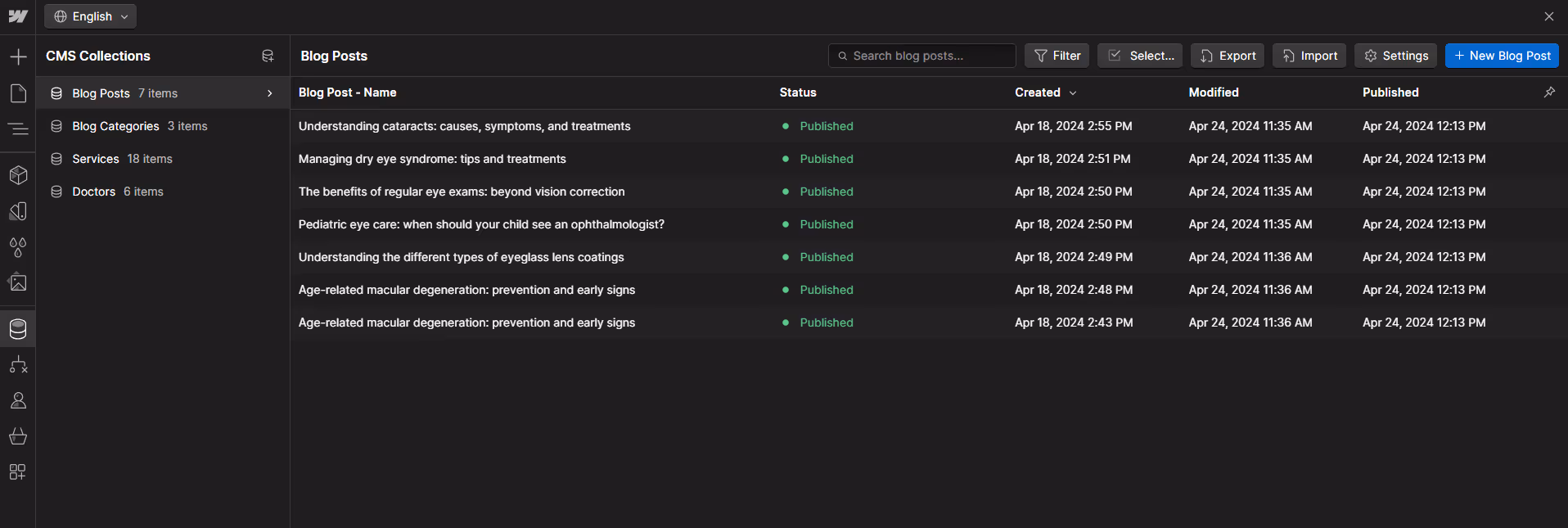Viewport: 1568px width, 528px height.
Task: Select the Doctors collection
Action: [x=94, y=192]
